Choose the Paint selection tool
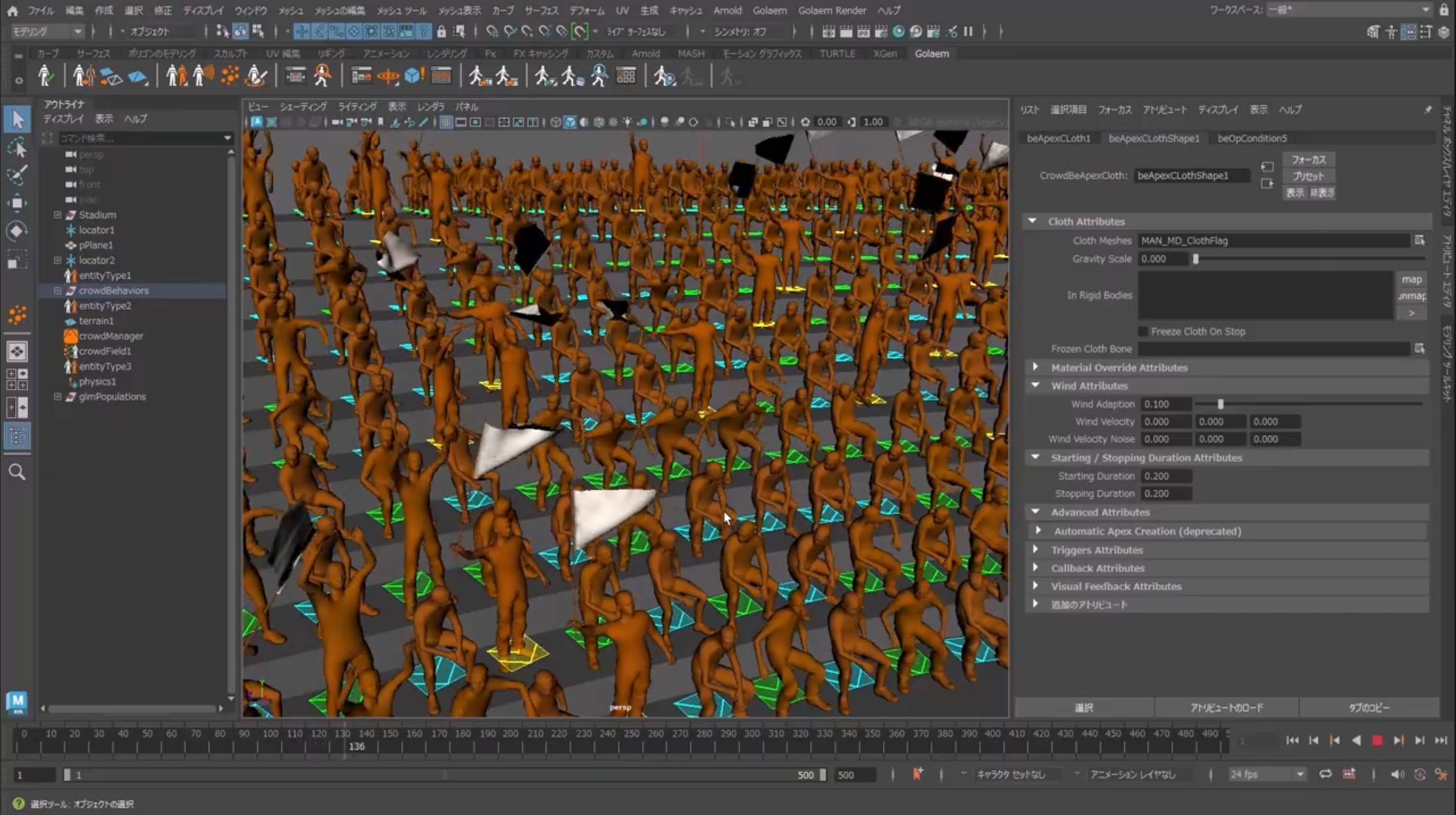This screenshot has height=815, width=1456. click(x=17, y=175)
